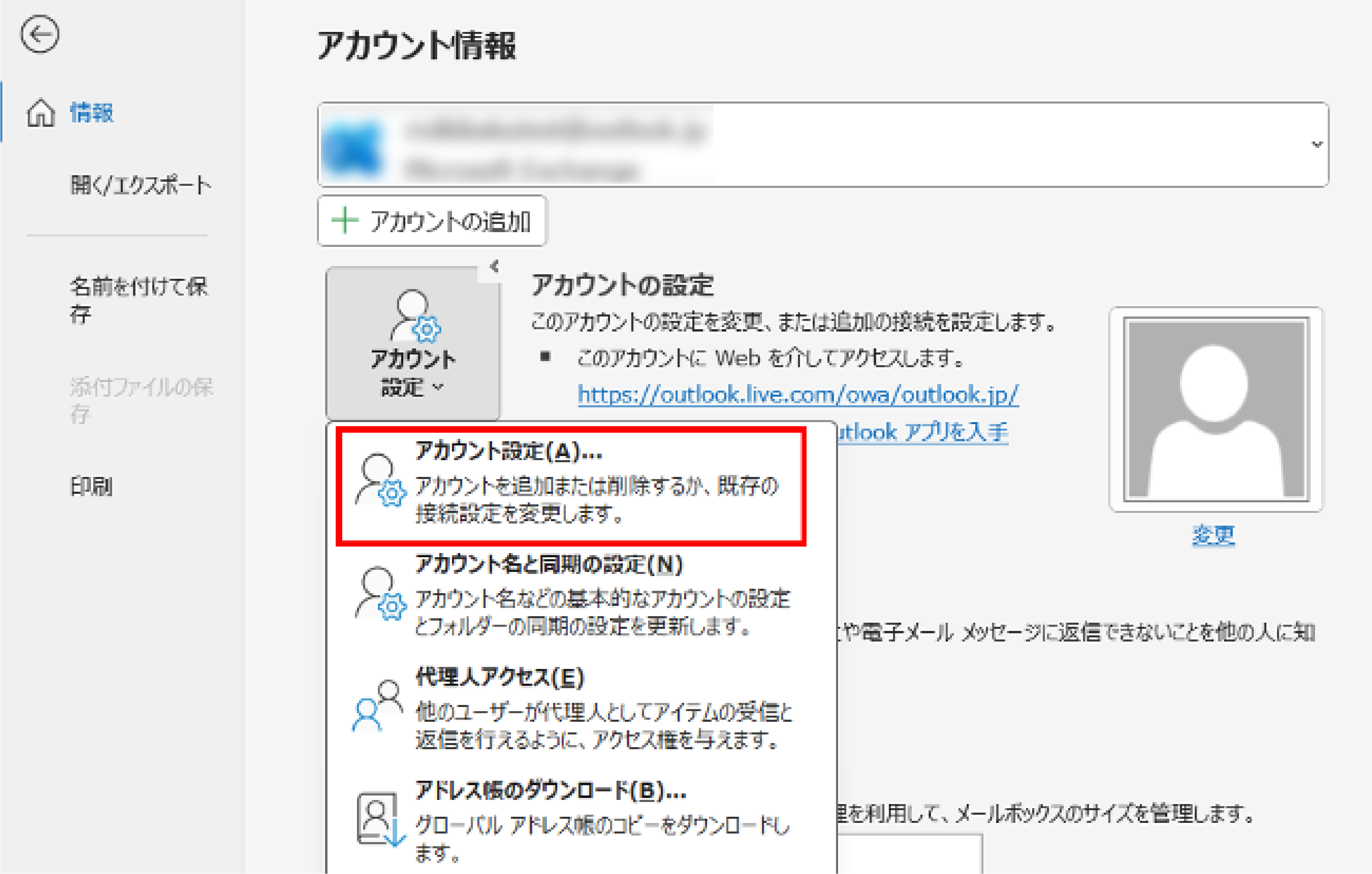This screenshot has width=1372, height=874.
Task: Click the 変更 link under the photo
Action: pos(1214,535)
